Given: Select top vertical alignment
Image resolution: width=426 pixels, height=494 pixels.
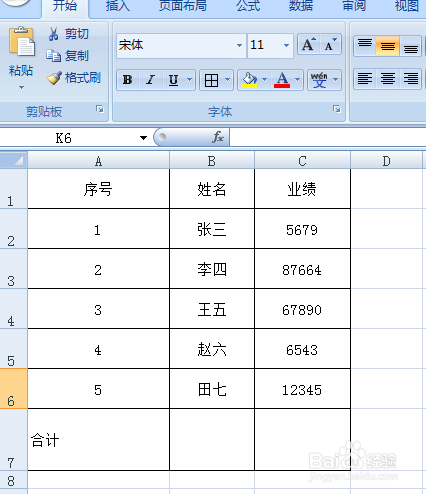Looking at the screenshot, I should coord(365,45).
